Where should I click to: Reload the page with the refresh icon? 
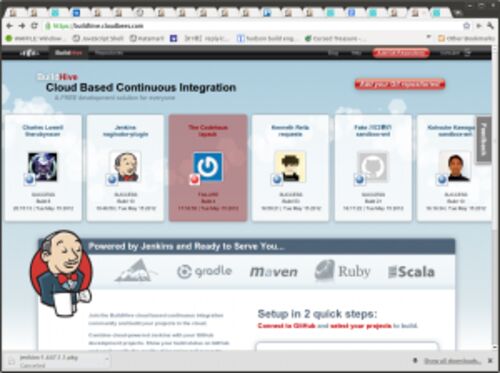(x=34, y=26)
